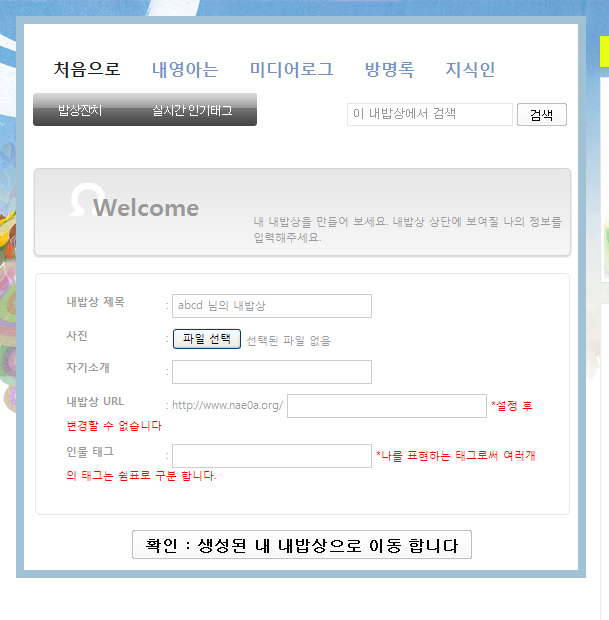Click the http://www.nae0a.org/ URL prefix text

tap(227, 405)
